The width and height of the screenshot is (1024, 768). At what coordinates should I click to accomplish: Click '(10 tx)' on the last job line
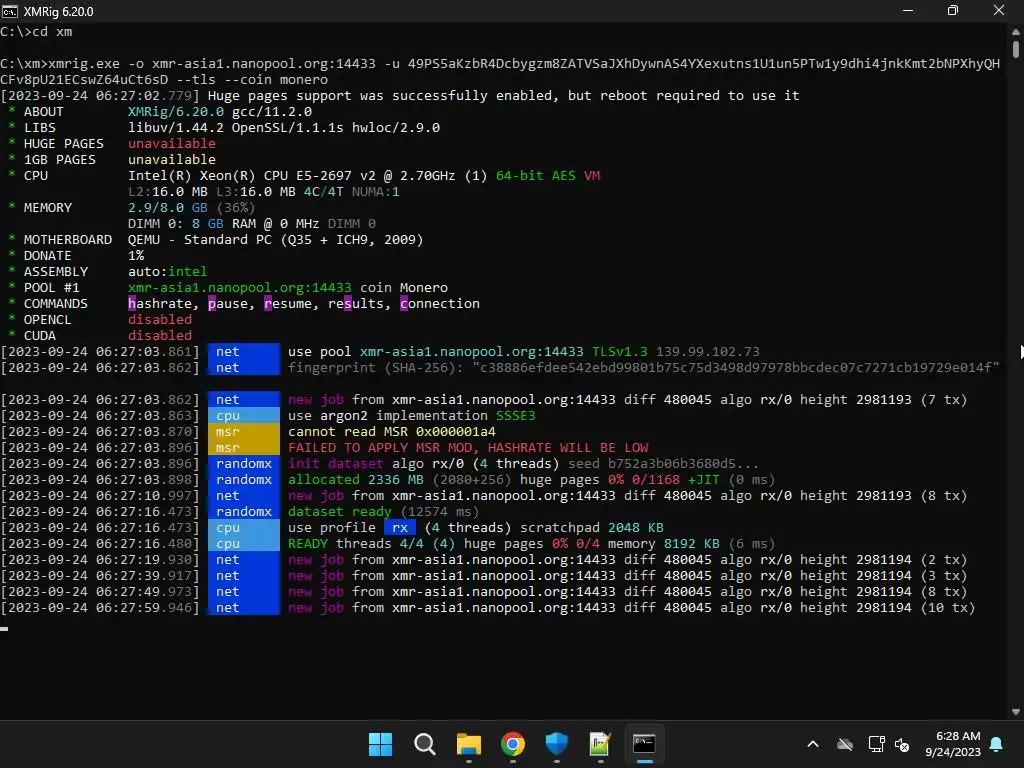point(948,607)
